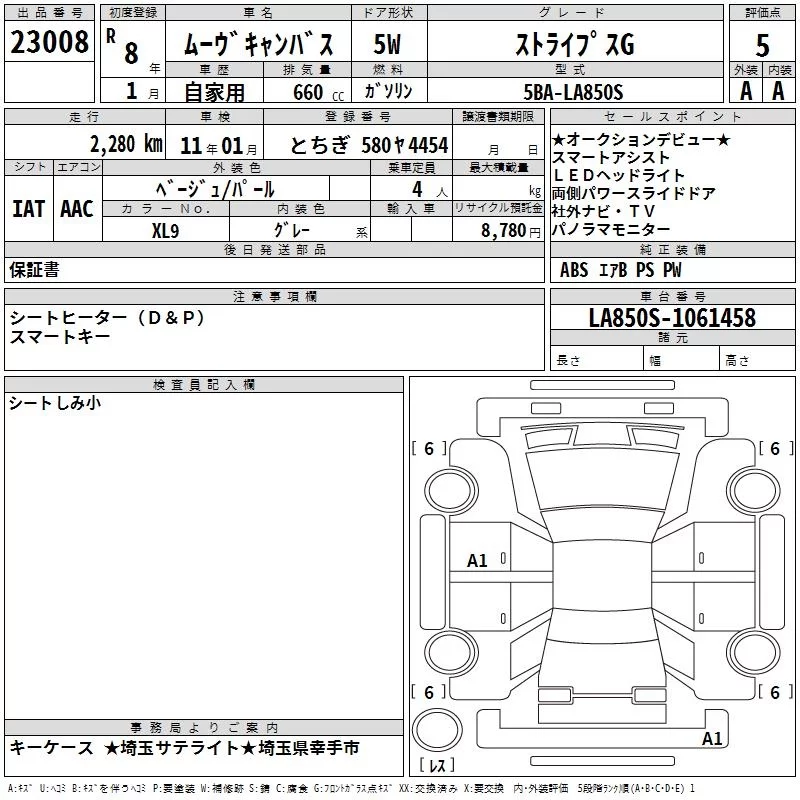Click fuel type ガソリン
The width and height of the screenshot is (800, 800).
(388, 91)
